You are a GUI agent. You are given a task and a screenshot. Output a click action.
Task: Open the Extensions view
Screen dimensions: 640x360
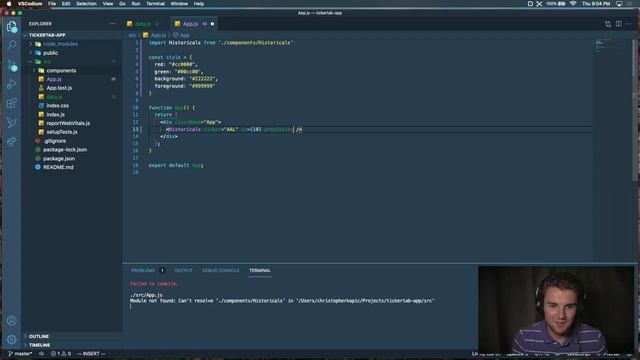[x=11, y=103]
